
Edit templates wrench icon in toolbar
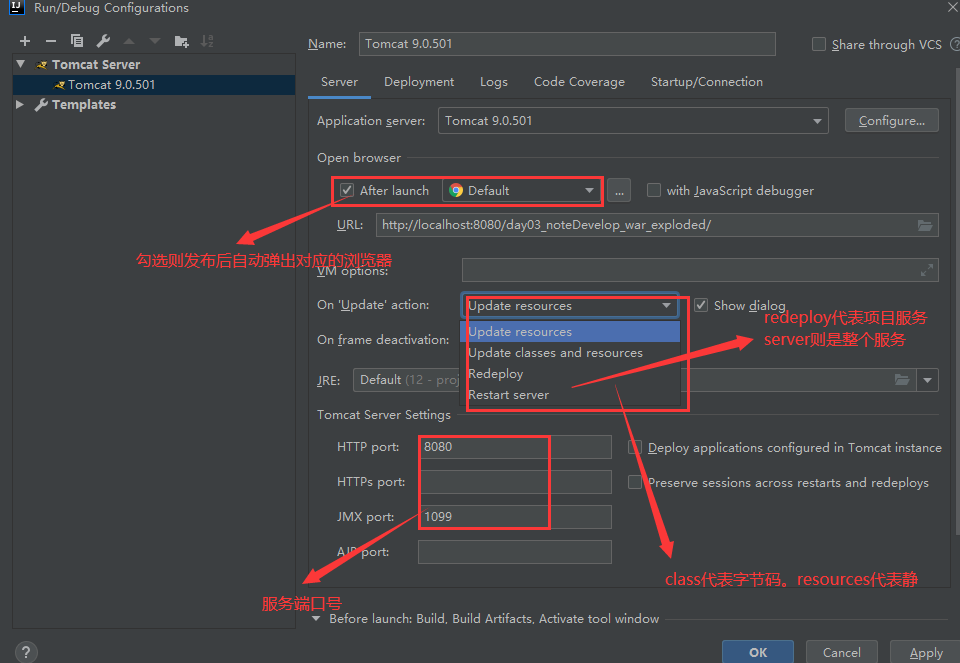(x=103, y=41)
